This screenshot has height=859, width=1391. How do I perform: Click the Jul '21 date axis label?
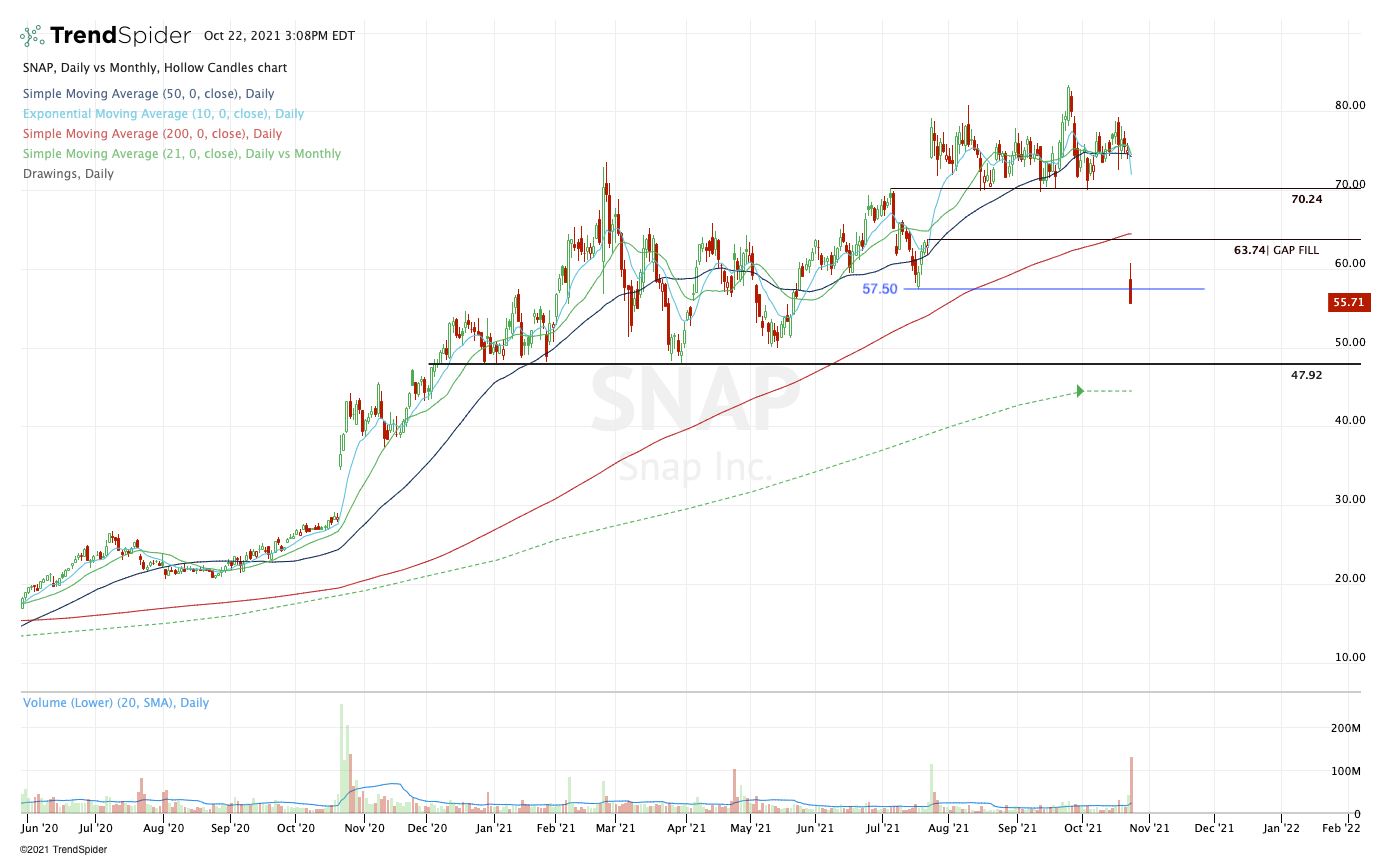(x=883, y=827)
